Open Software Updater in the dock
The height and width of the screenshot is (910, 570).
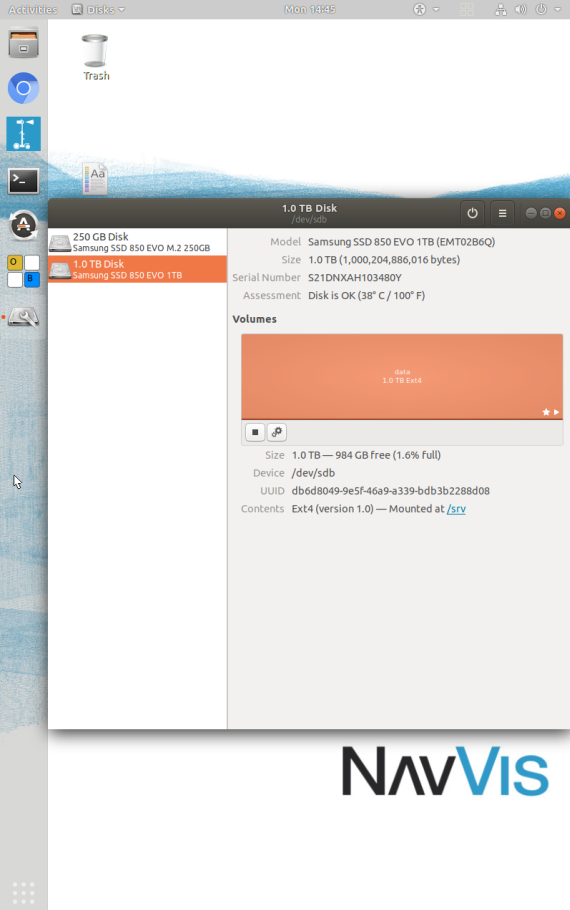point(23,225)
